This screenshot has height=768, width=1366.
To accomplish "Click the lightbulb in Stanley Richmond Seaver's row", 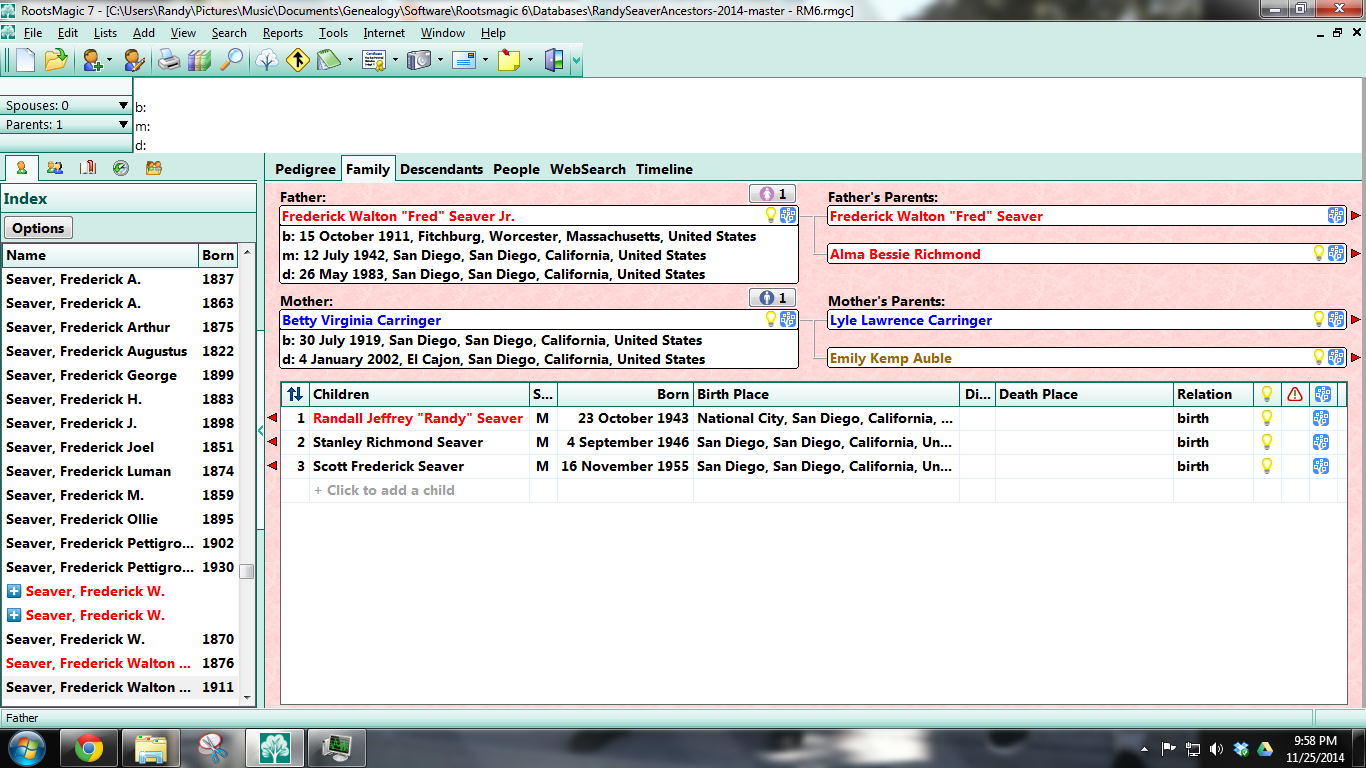I will [x=1267, y=442].
